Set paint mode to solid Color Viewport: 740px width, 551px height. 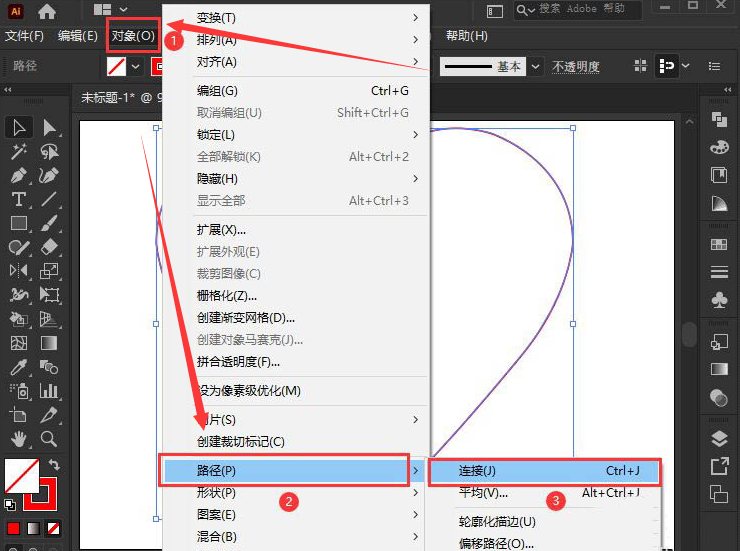coord(13,528)
